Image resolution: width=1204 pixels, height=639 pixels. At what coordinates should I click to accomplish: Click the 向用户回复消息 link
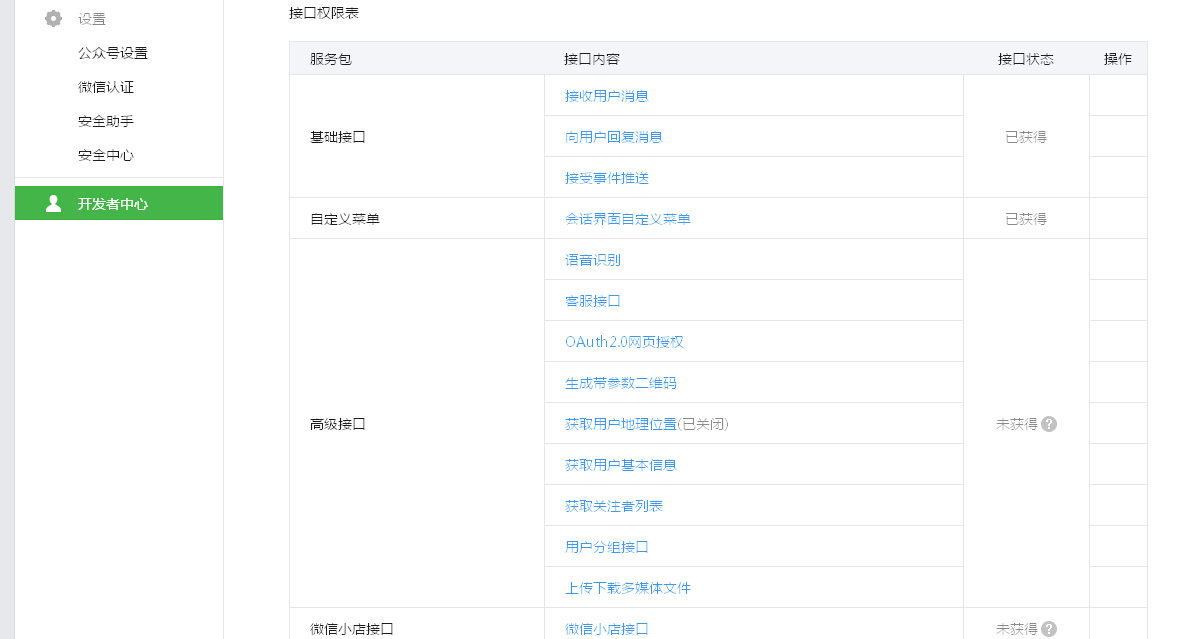click(x=613, y=137)
